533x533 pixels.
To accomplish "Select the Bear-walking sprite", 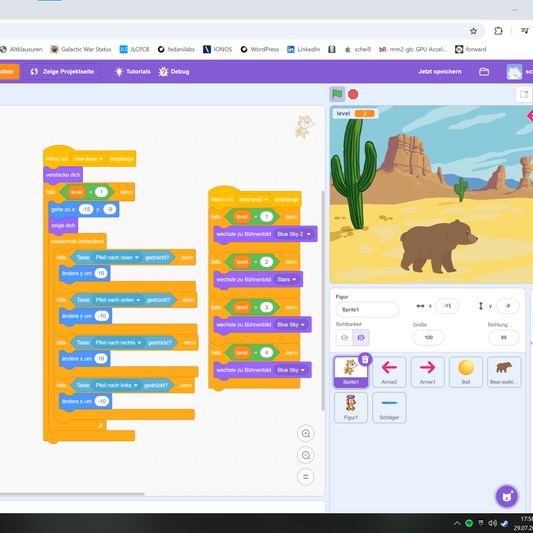I will click(x=504, y=372).
